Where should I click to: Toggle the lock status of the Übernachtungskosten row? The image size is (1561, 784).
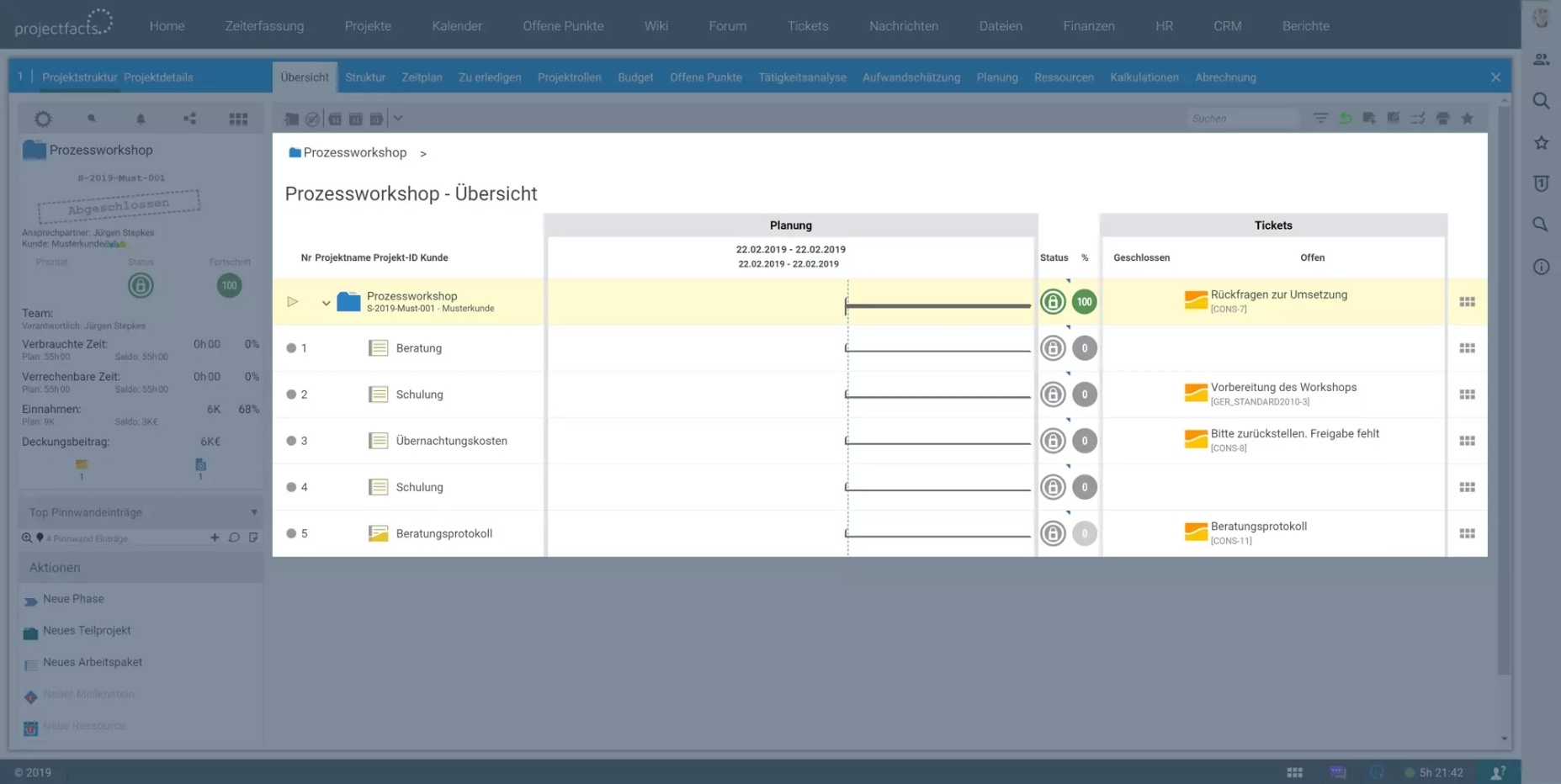click(1053, 441)
